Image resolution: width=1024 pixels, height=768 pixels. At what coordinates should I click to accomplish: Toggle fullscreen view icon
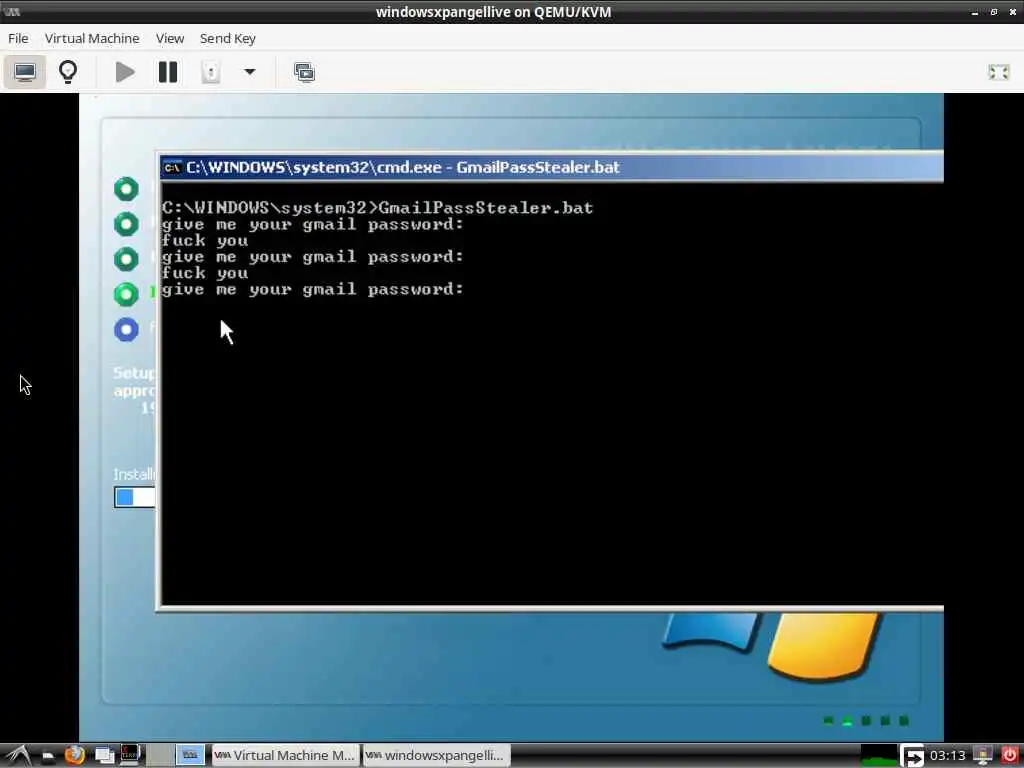(x=999, y=72)
